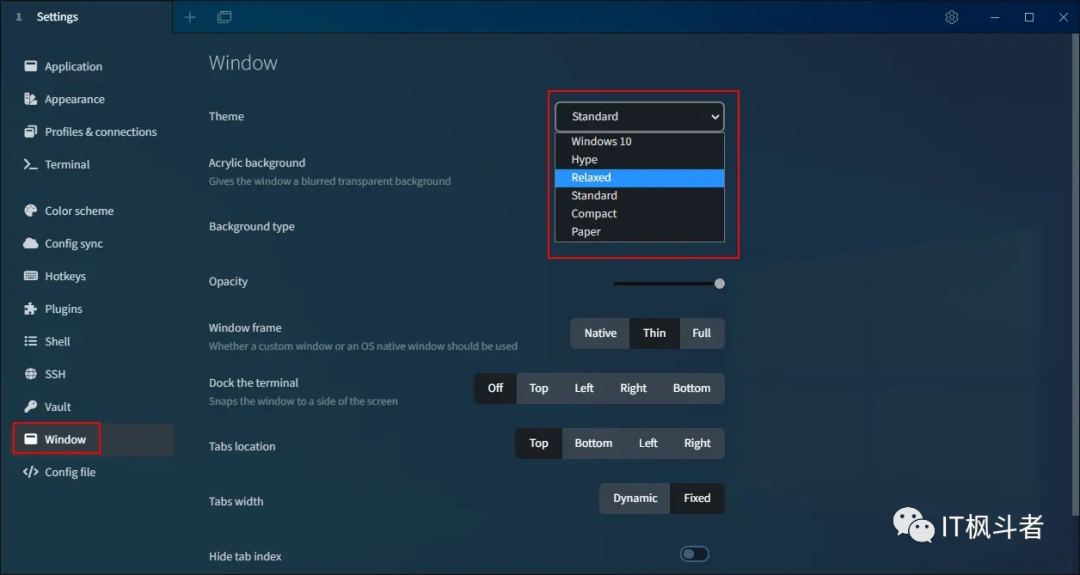Collapse the Theme dropdown showing Standard

click(x=639, y=117)
